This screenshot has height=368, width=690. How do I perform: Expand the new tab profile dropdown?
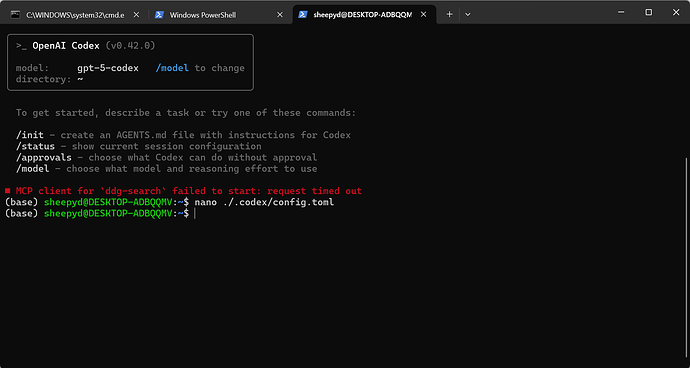coord(468,15)
